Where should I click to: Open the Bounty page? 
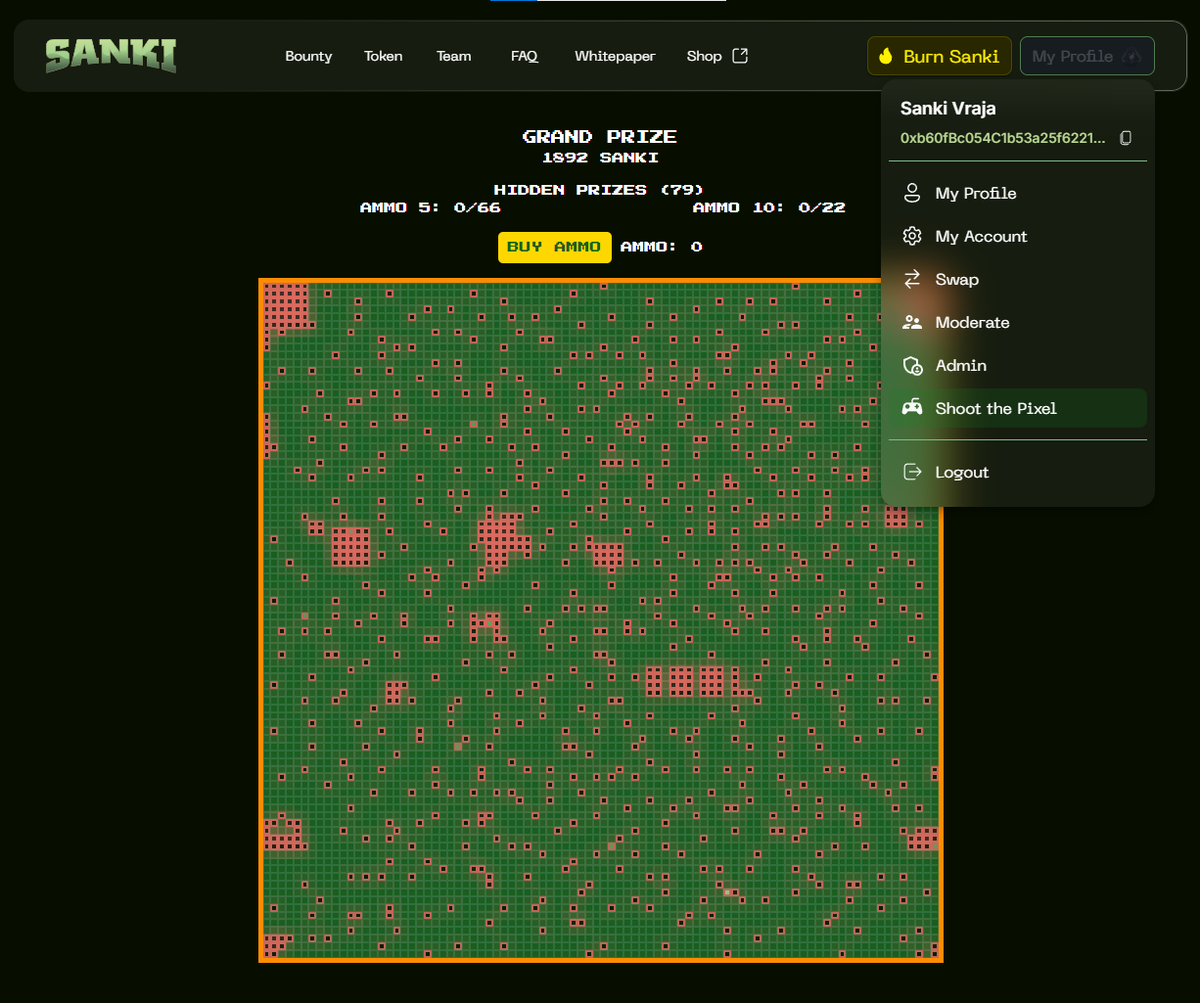point(308,56)
